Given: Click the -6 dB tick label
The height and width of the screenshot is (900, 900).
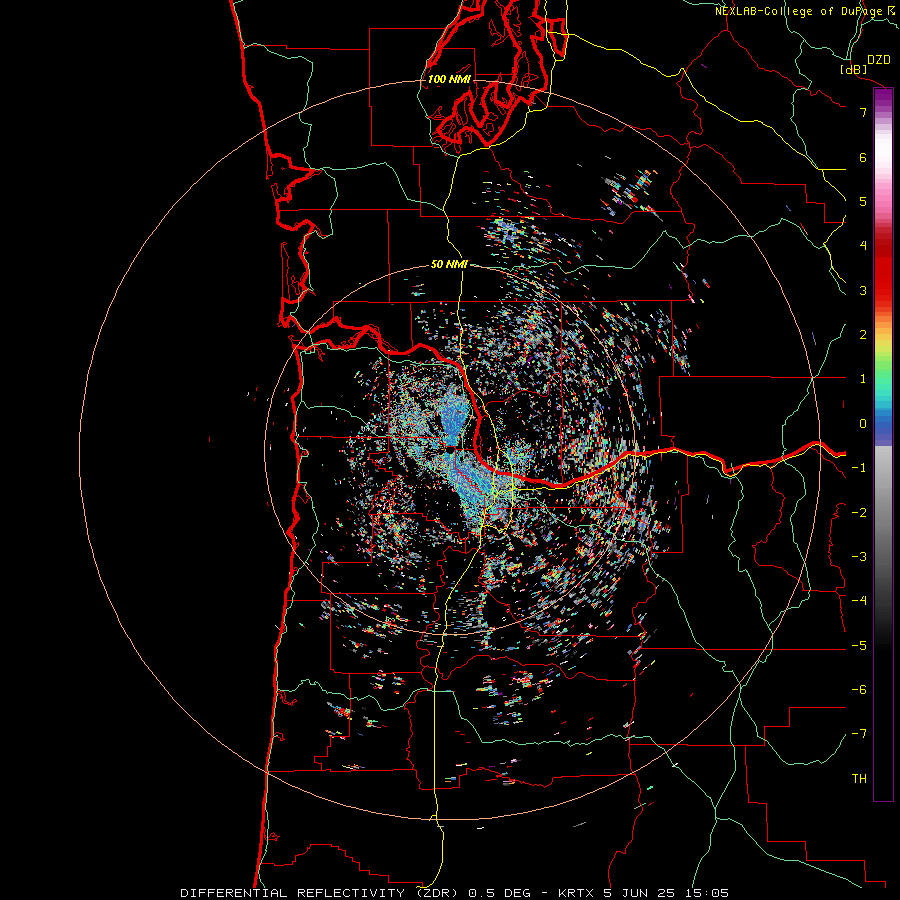Looking at the screenshot, I should 859,690.
